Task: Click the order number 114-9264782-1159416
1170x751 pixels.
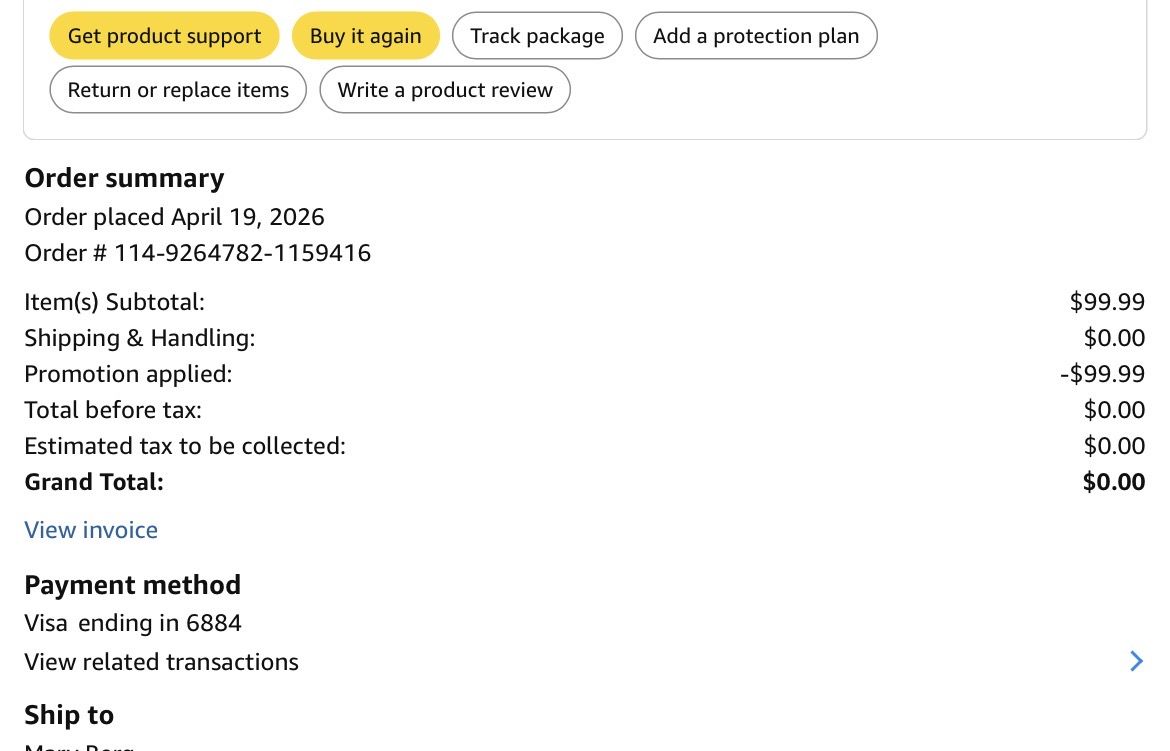Action: click(x=242, y=253)
